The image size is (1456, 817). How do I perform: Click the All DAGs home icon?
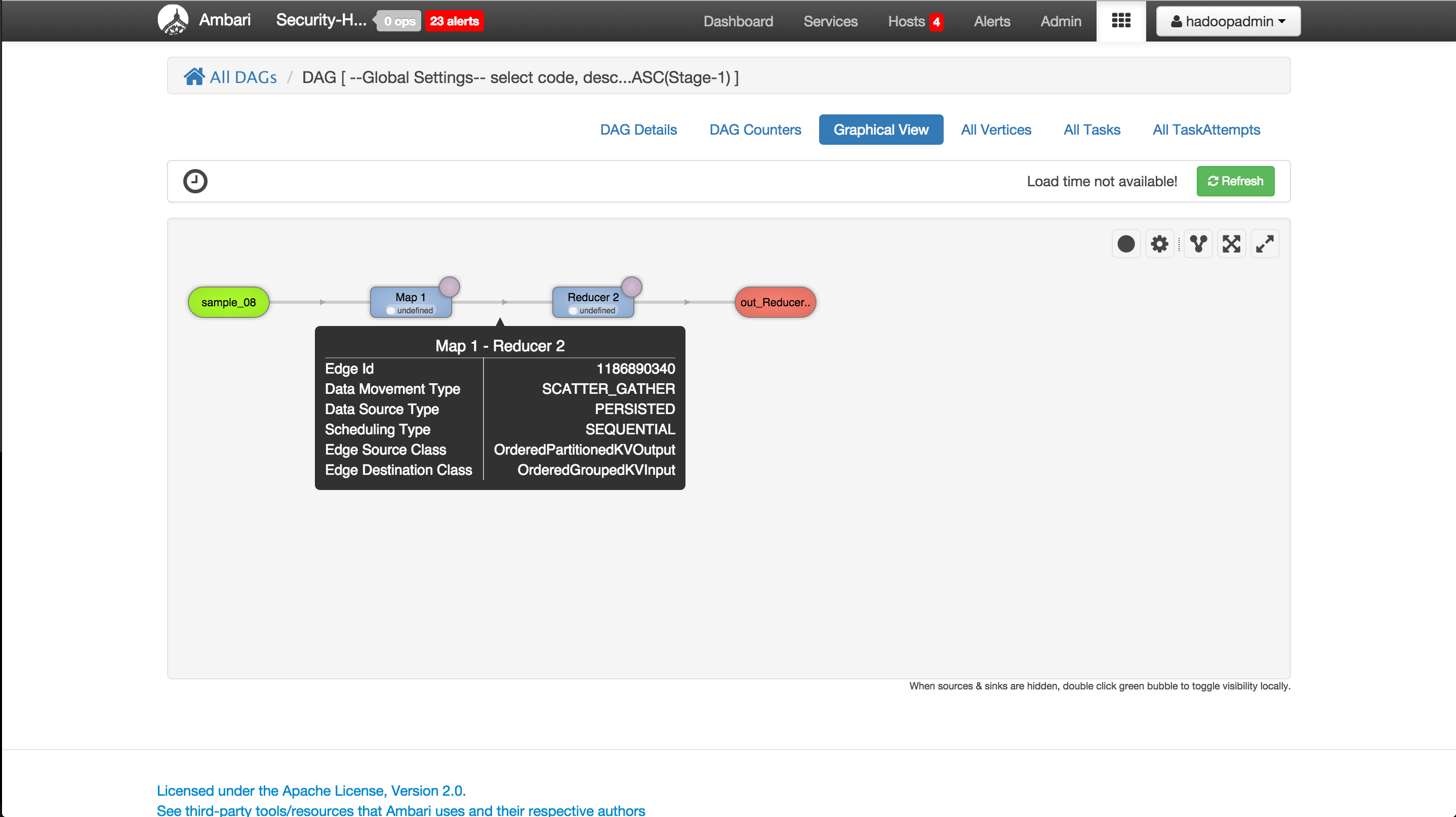point(194,76)
